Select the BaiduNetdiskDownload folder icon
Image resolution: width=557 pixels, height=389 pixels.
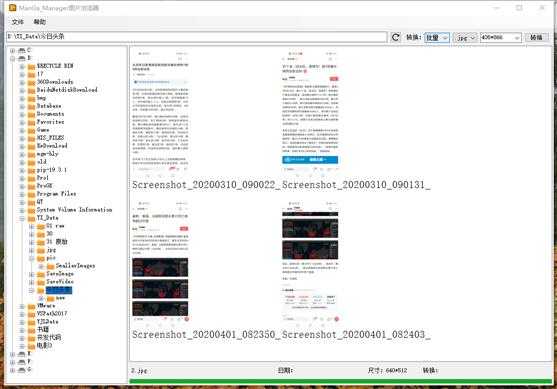(x=32, y=90)
